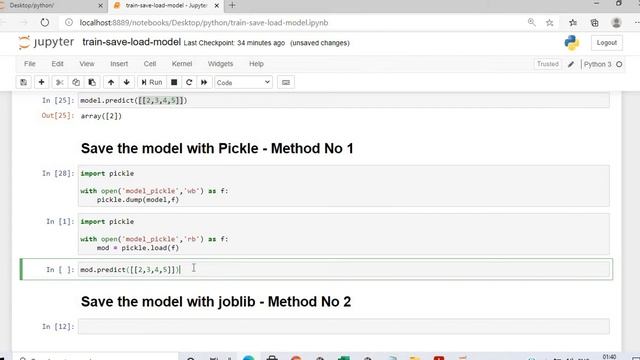Move selected cell up arrow
The image size is (640, 360).
[111, 82]
